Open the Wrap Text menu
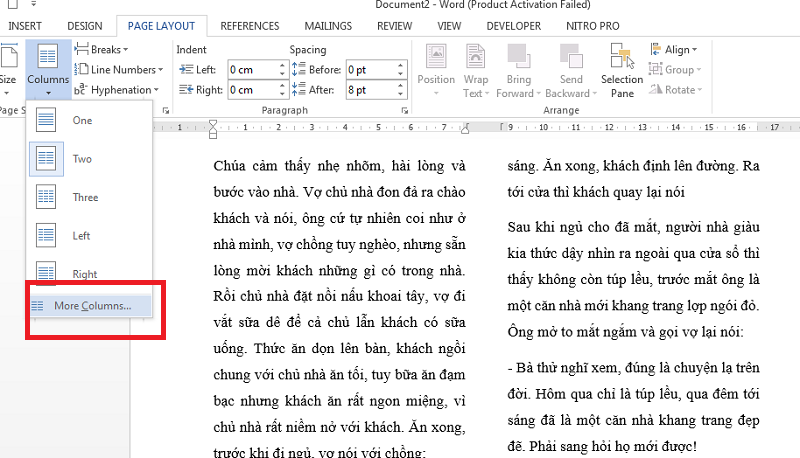 476,70
